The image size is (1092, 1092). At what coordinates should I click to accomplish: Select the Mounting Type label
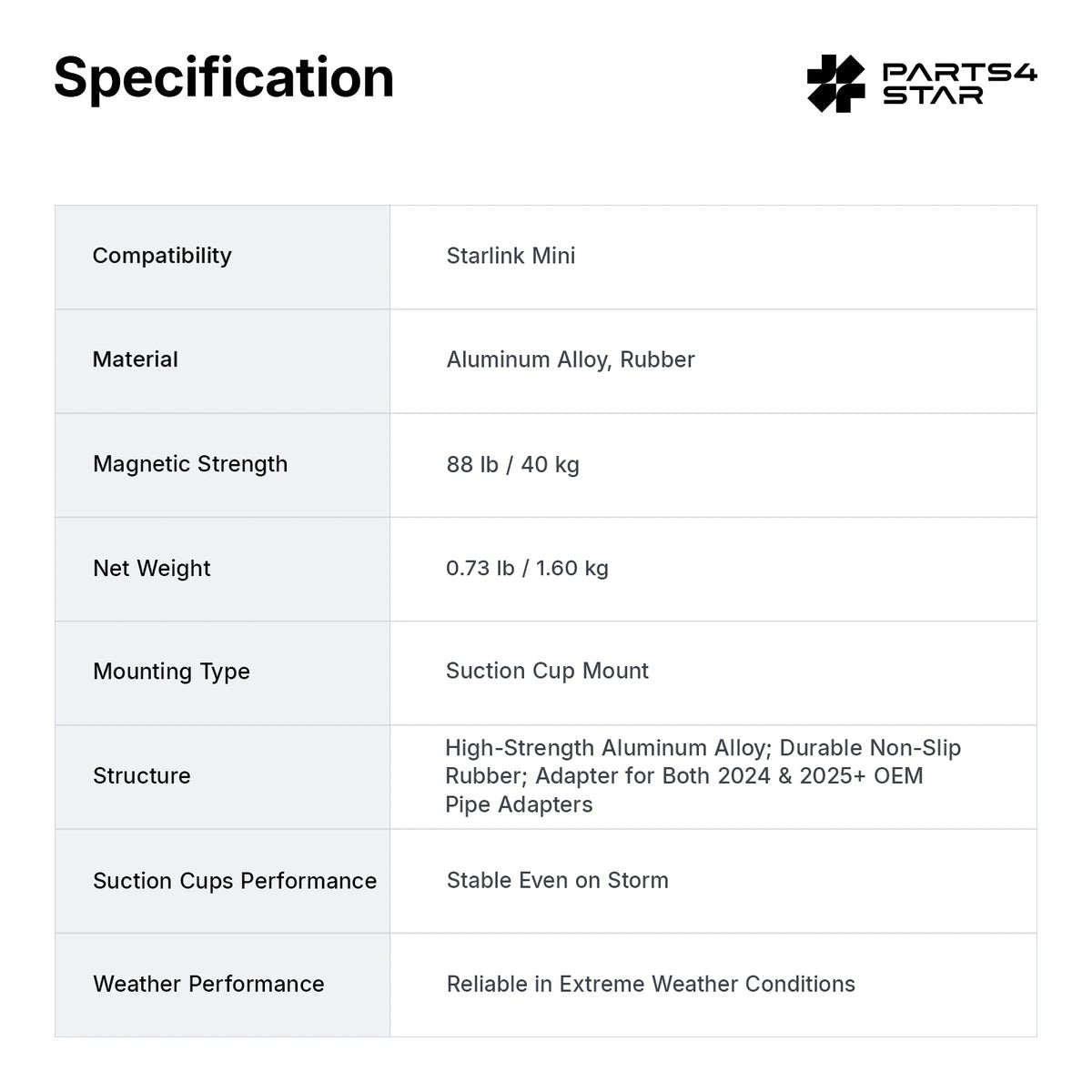pyautogui.click(x=171, y=672)
